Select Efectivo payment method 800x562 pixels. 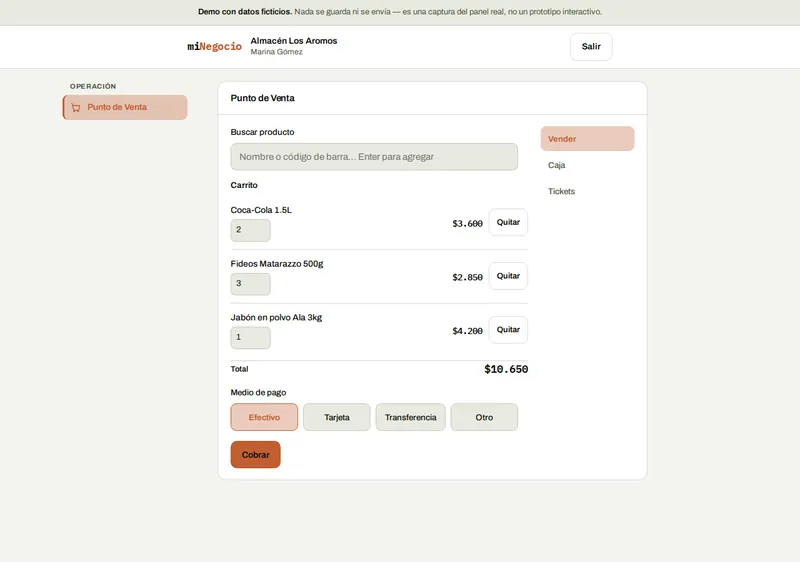[264, 417]
